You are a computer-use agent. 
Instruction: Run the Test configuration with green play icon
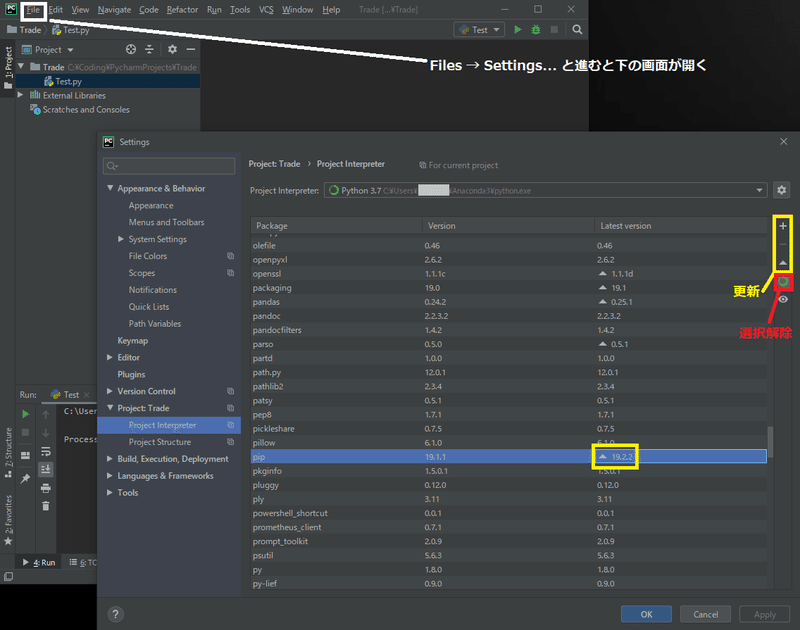point(518,30)
